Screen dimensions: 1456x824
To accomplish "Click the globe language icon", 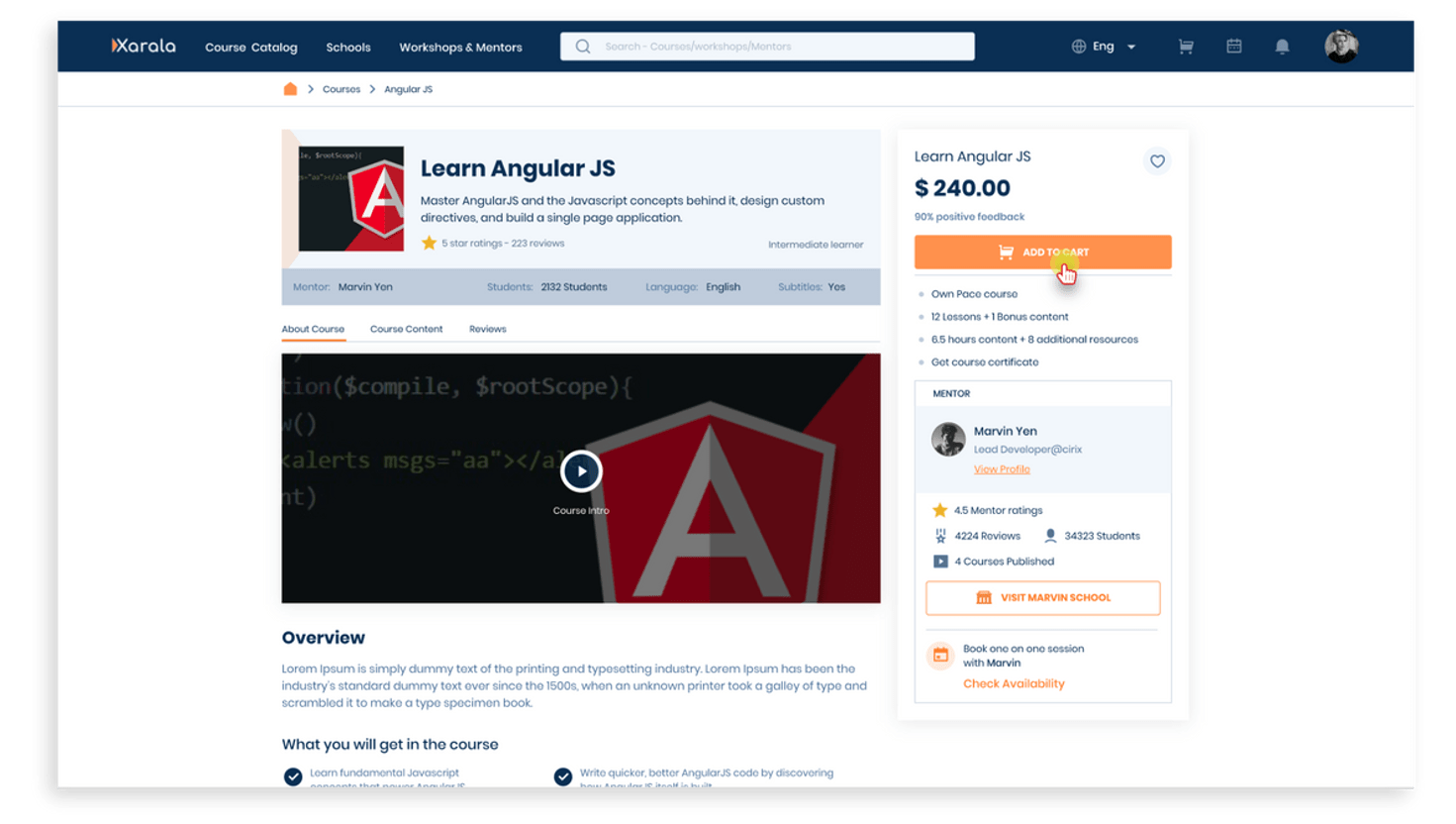I will (x=1078, y=46).
